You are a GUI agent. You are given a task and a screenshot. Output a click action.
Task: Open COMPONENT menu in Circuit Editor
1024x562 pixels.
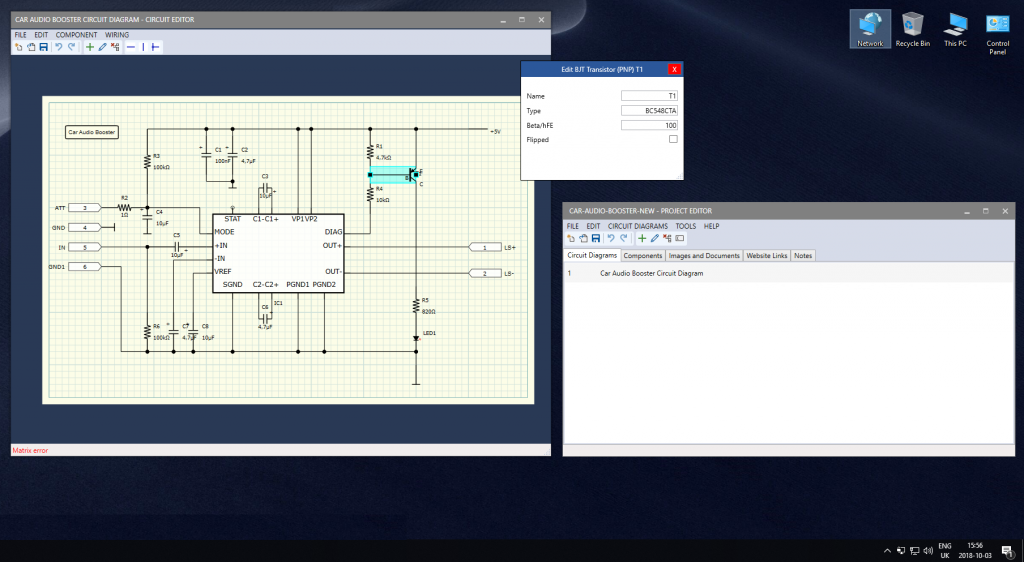76,35
